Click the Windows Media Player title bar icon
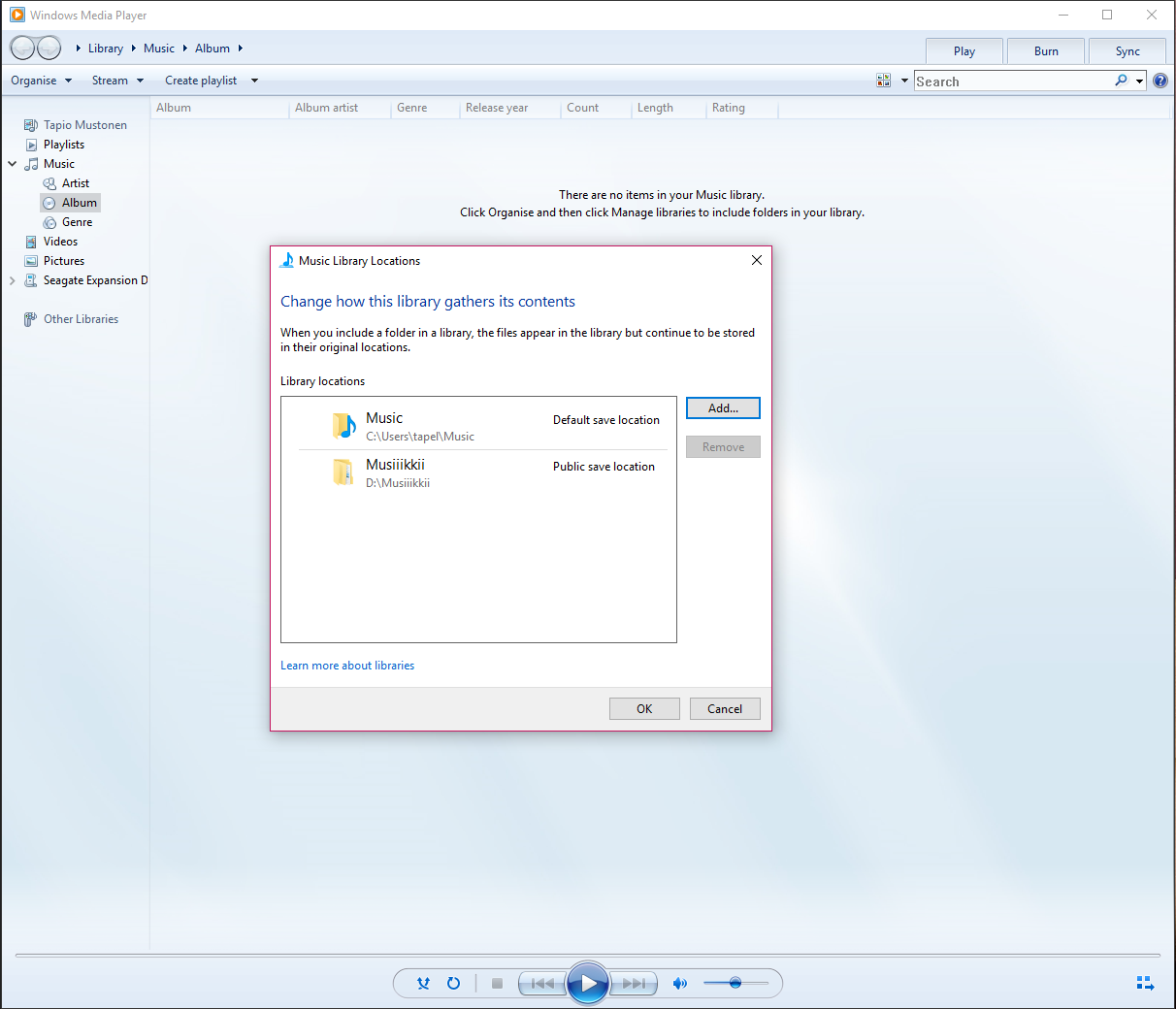The height and width of the screenshot is (1009, 1176). click(17, 15)
